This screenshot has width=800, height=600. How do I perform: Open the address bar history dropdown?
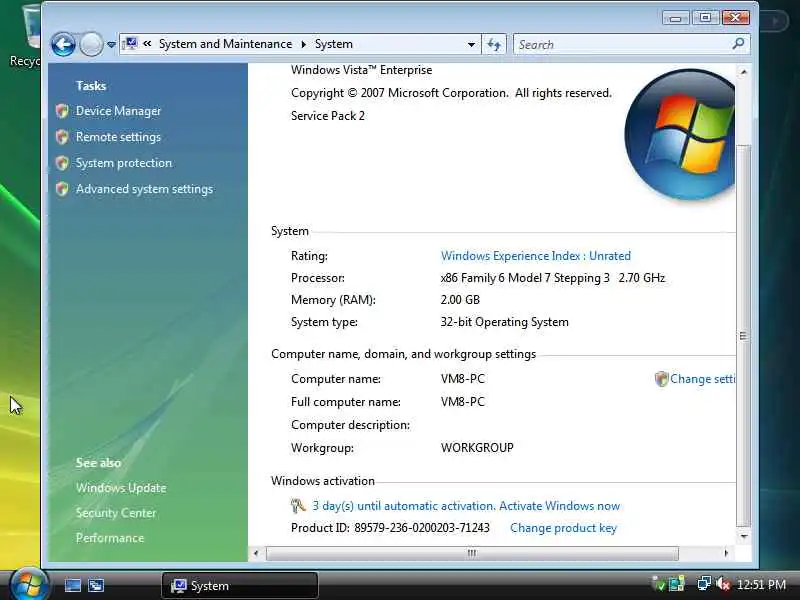(x=471, y=45)
